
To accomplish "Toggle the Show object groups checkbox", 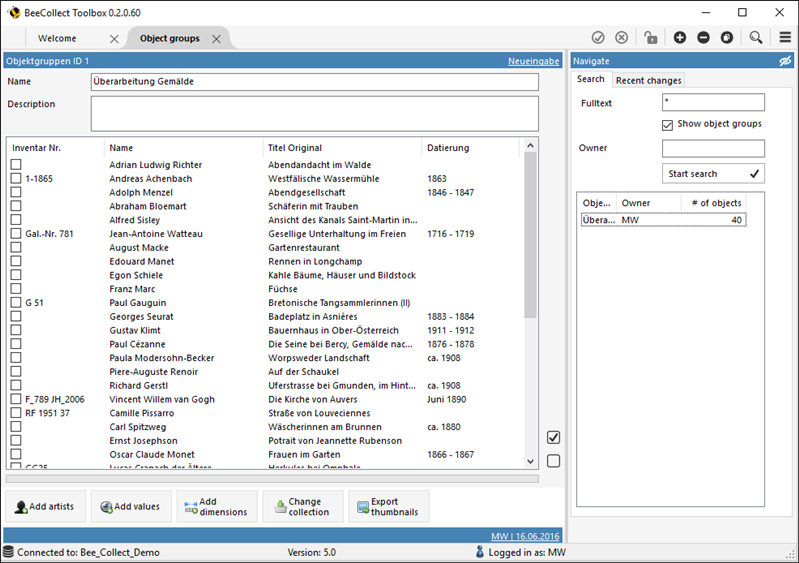I will click(667, 125).
